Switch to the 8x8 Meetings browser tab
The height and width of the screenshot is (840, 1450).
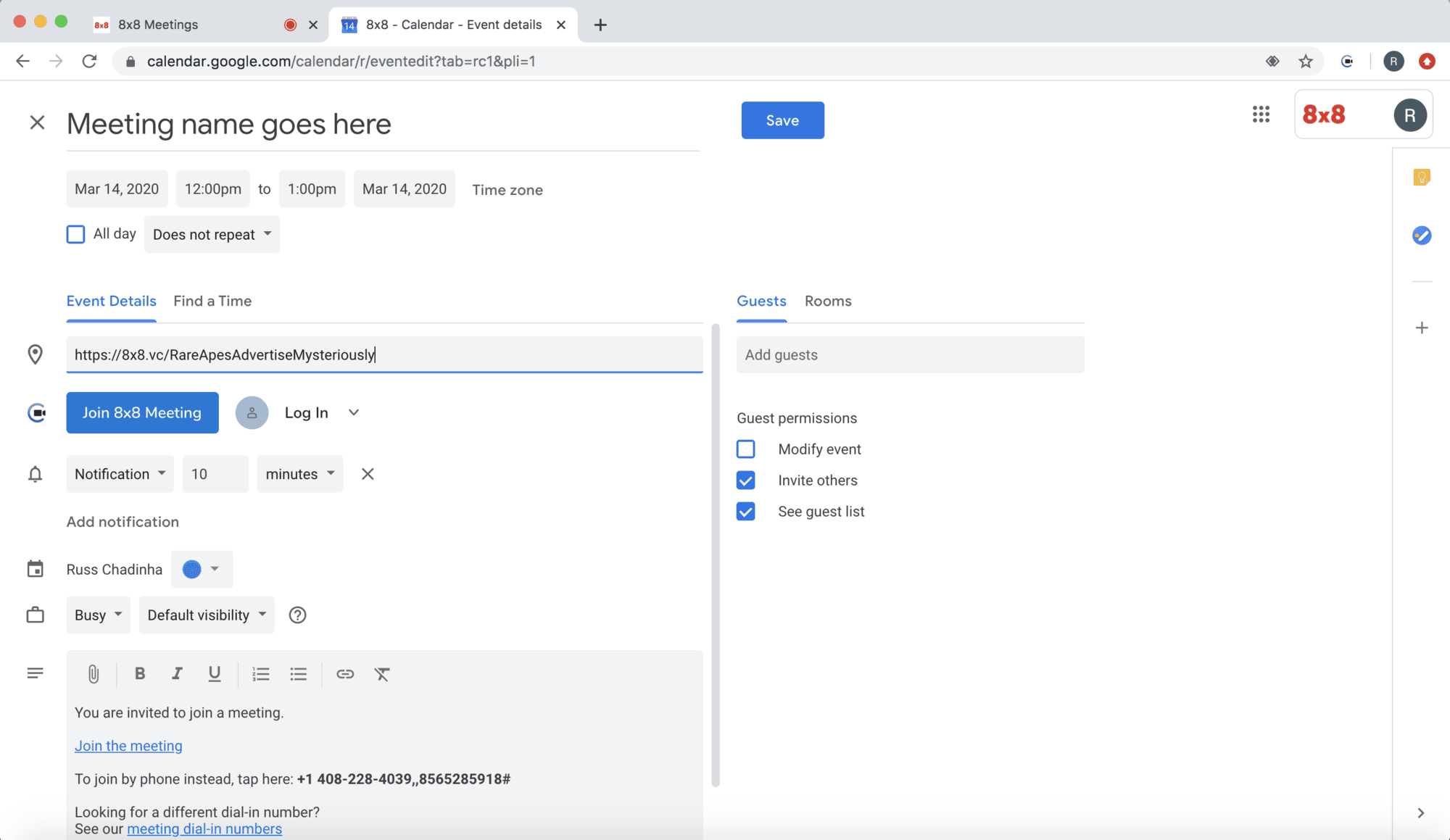pyautogui.click(x=188, y=25)
